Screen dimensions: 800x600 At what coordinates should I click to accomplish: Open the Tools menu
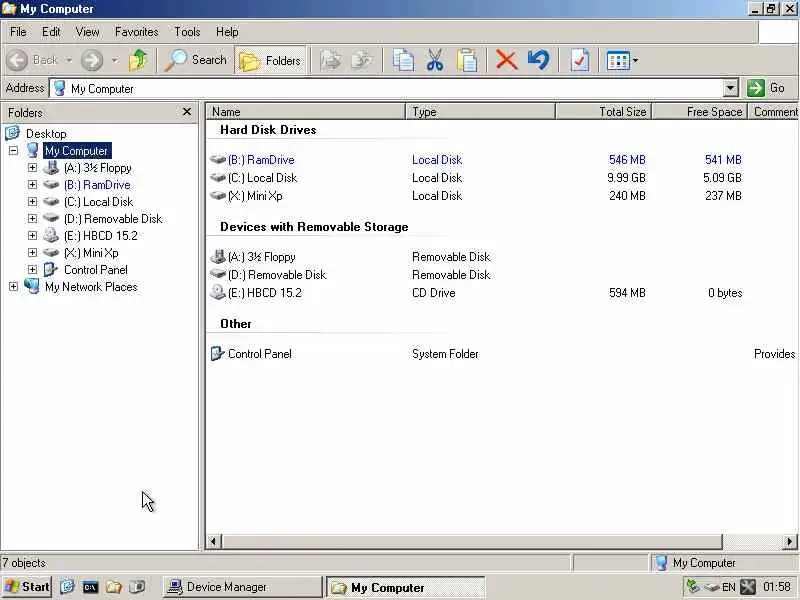coord(187,32)
